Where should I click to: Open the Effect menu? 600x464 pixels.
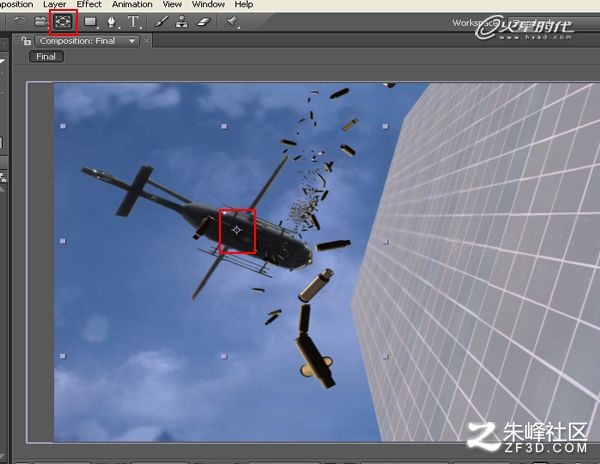(x=89, y=5)
